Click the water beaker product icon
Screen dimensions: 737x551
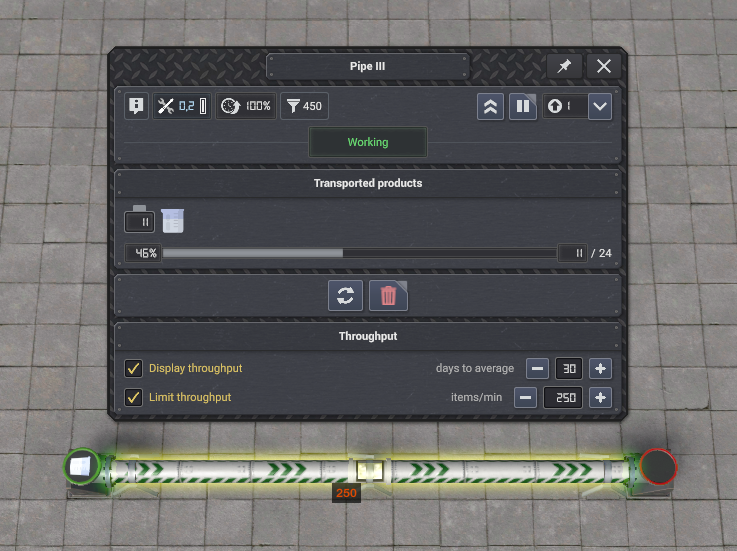tap(172, 220)
